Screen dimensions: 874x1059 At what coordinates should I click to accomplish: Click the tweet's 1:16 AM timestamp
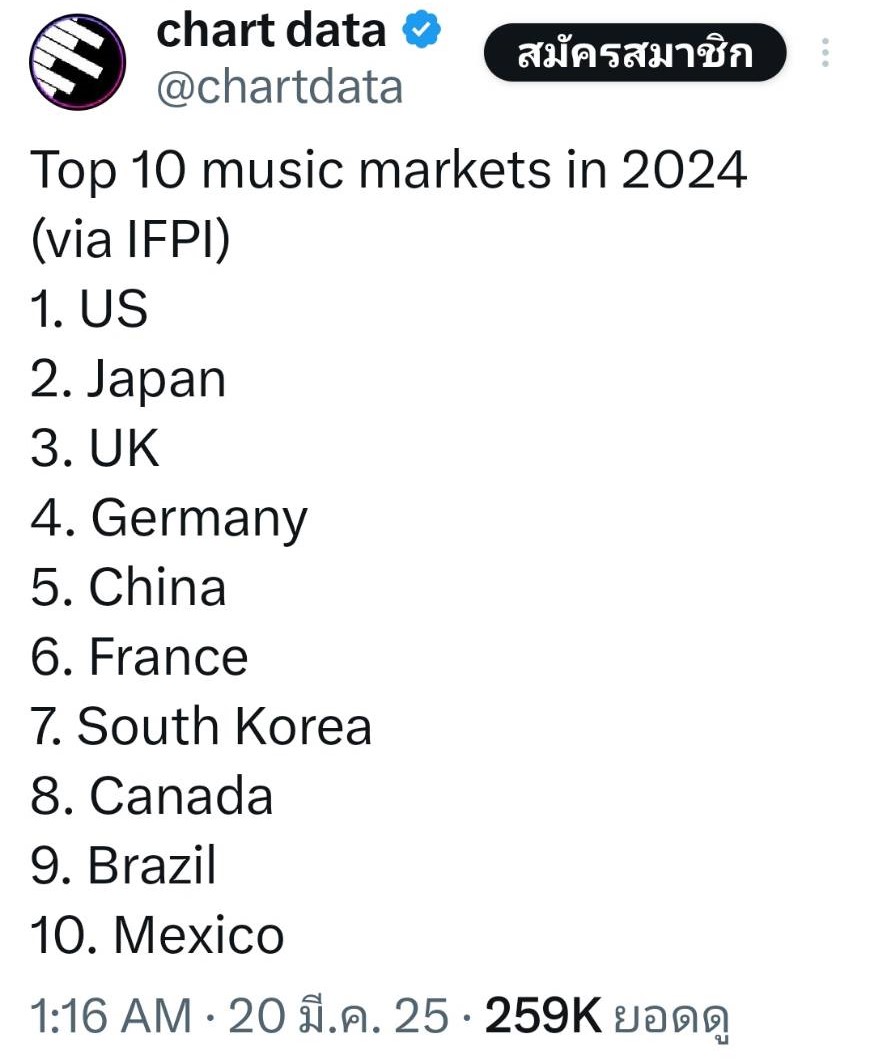coord(110,1017)
